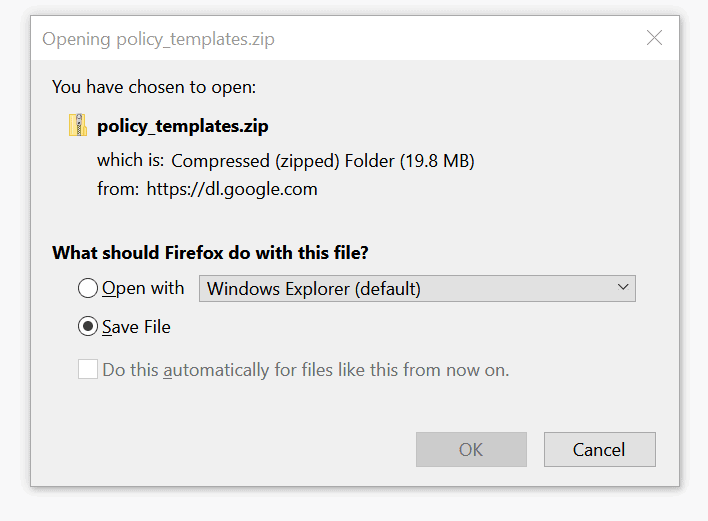Click the Compressed (zipped) Folder (19.8 MB) text
The width and height of the screenshot is (708, 521).
coord(323,160)
